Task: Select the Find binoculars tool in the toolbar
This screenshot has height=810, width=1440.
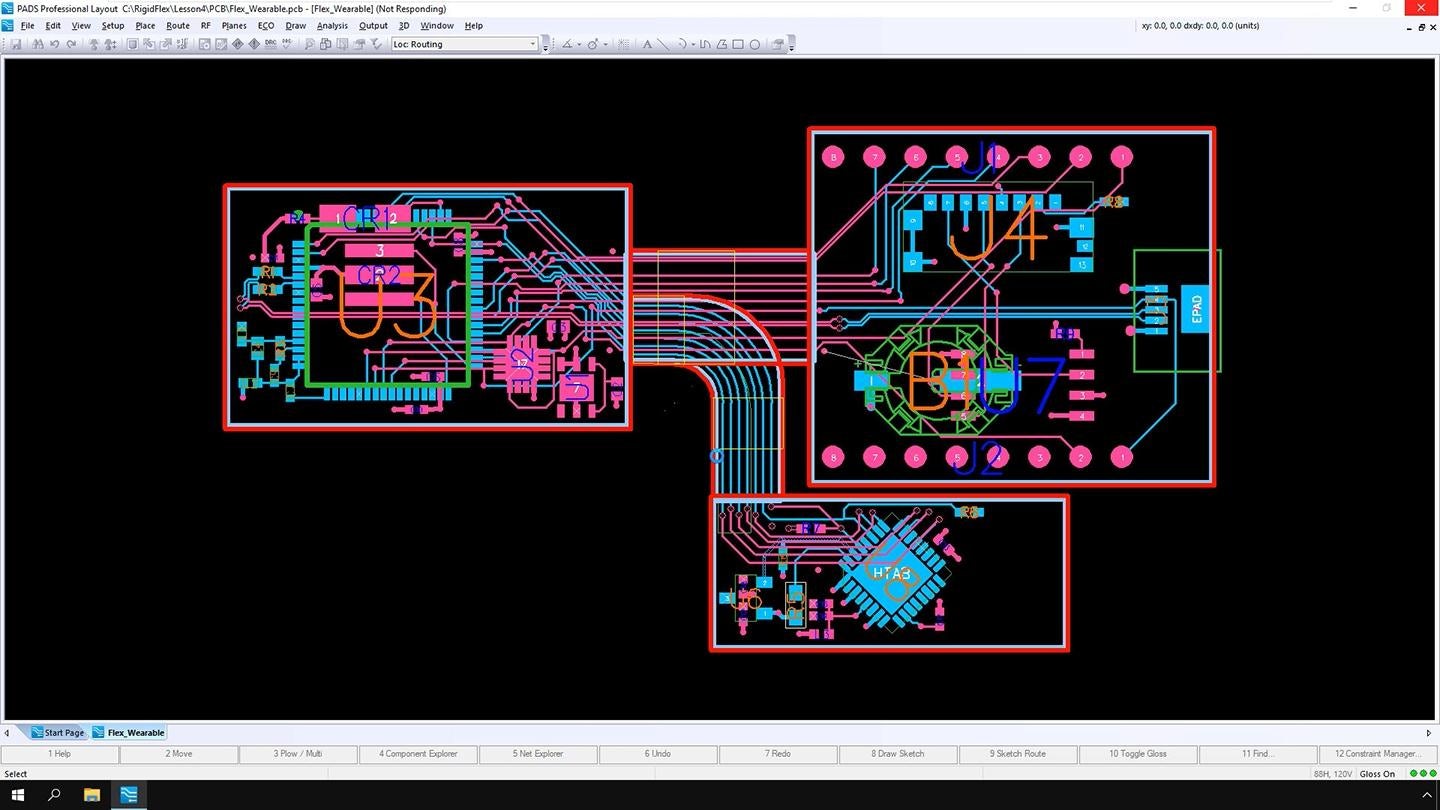Action: tap(37, 44)
